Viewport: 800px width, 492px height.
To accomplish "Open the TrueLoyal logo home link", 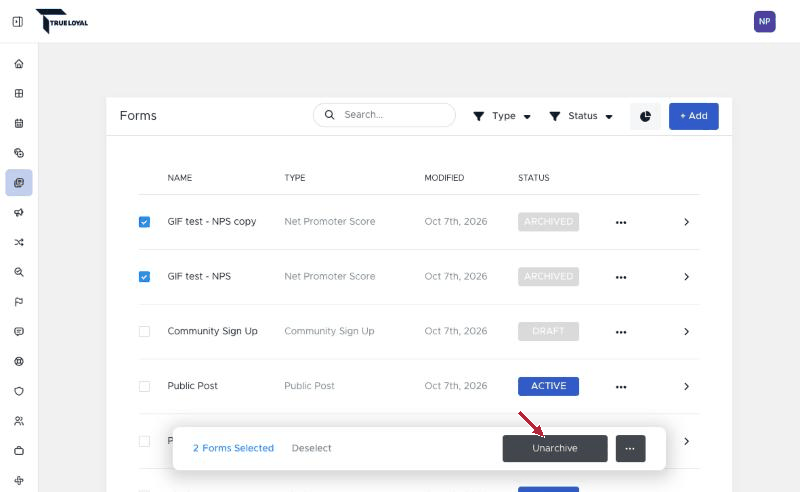I will click(x=62, y=21).
